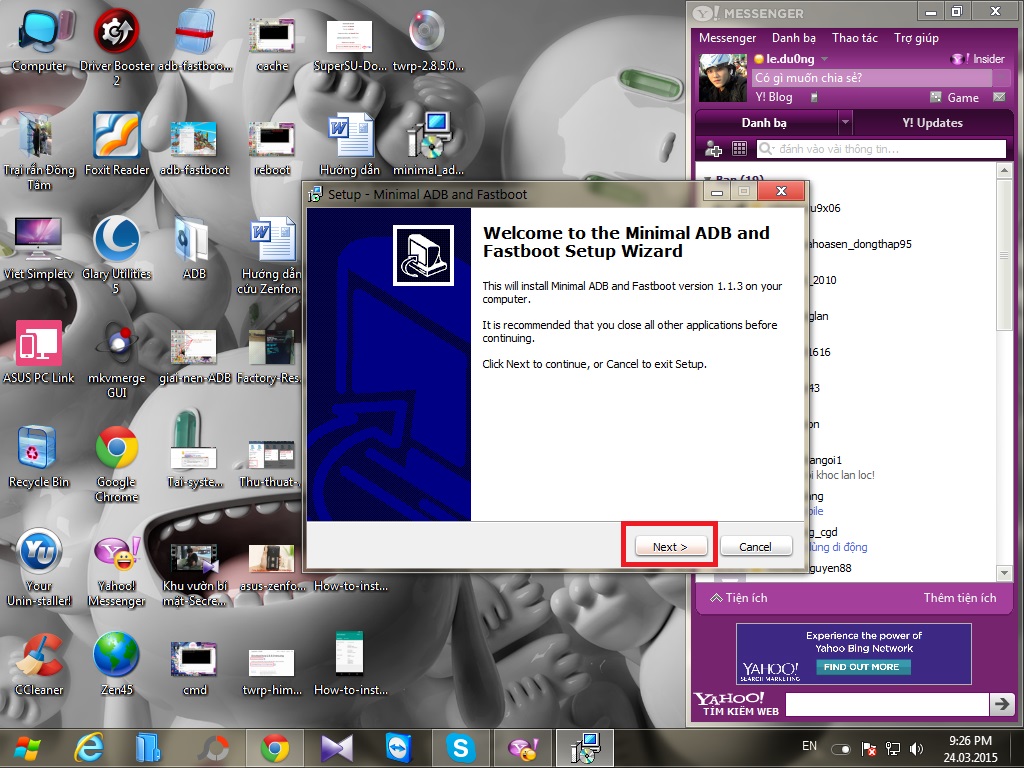The image size is (1024, 768).
Task: Open the Trại rắn Đồng Tâm folder
Action: tap(39, 152)
